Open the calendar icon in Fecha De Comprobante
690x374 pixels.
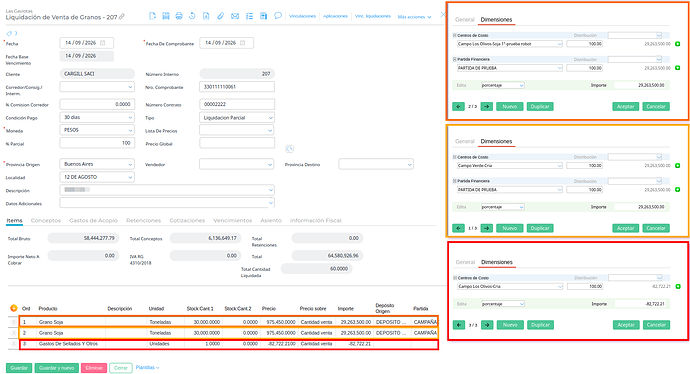pyautogui.click(x=242, y=43)
